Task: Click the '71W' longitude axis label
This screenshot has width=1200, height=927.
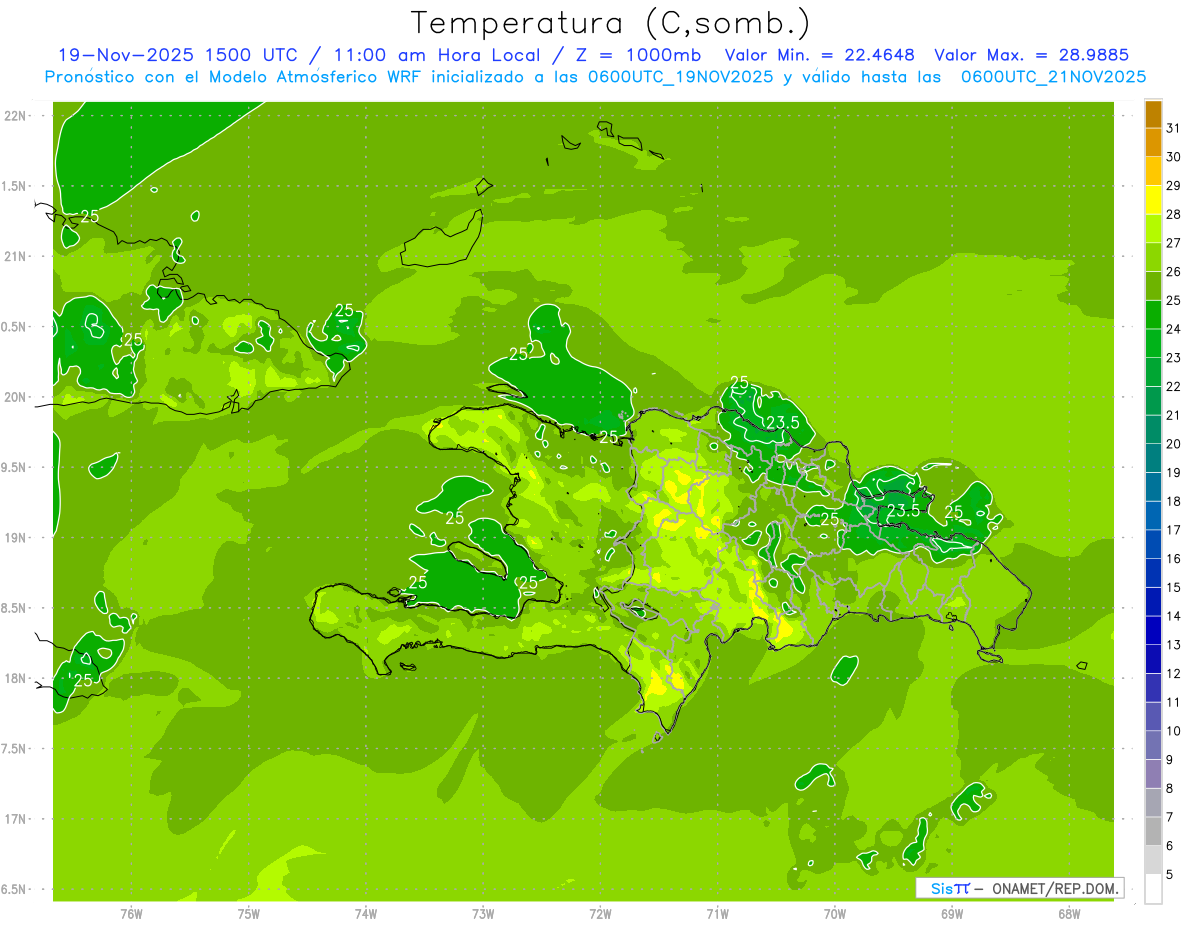Action: coord(717,913)
